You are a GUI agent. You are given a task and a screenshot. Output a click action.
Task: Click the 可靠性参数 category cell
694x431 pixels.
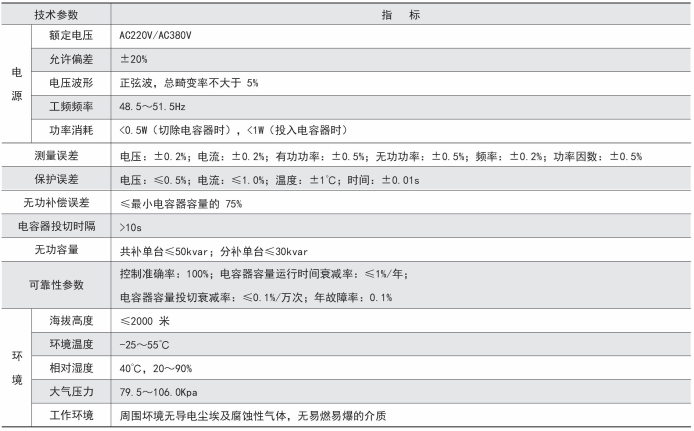tap(56, 285)
